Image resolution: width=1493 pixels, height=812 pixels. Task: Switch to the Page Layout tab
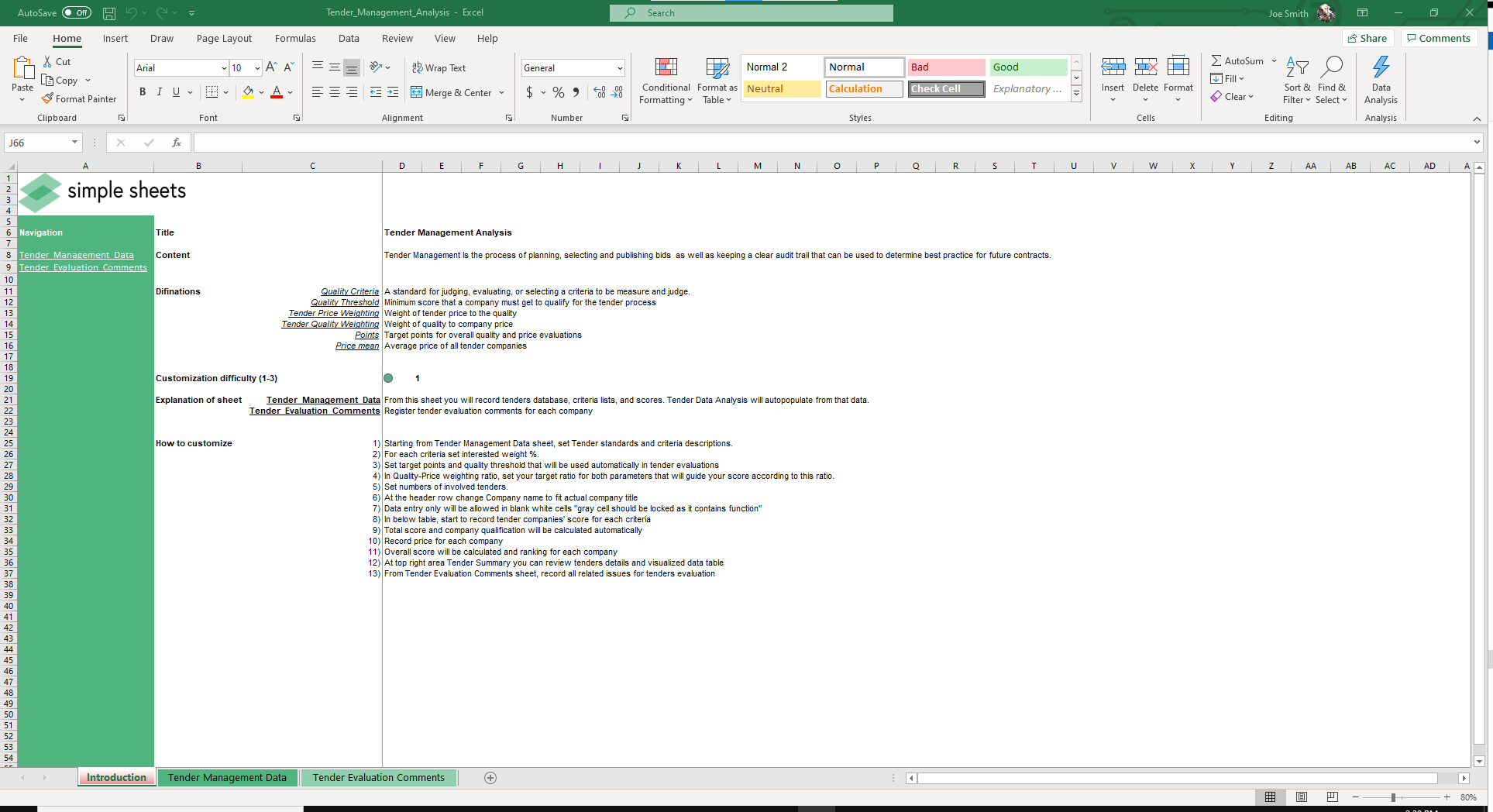[x=224, y=39]
